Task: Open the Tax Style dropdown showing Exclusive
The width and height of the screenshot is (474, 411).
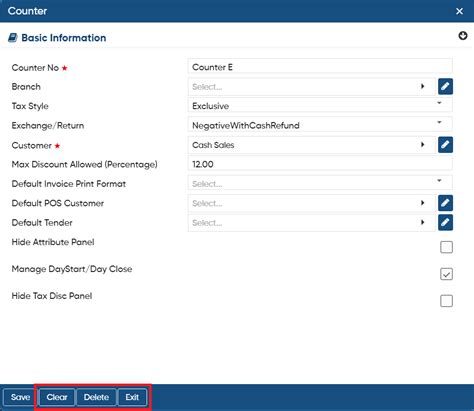Action: tap(320, 106)
